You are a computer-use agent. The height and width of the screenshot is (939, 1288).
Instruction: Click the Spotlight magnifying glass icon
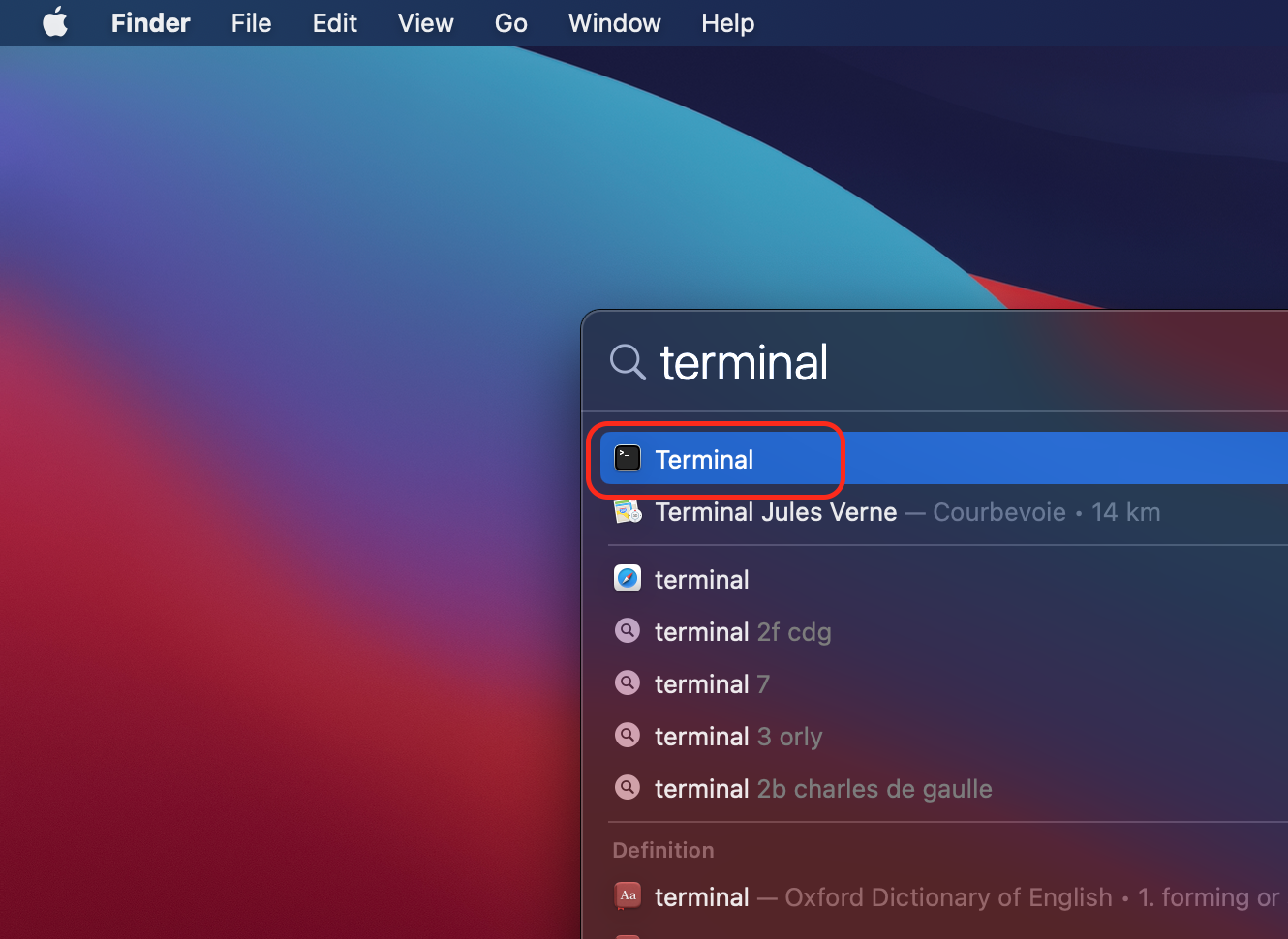628,362
